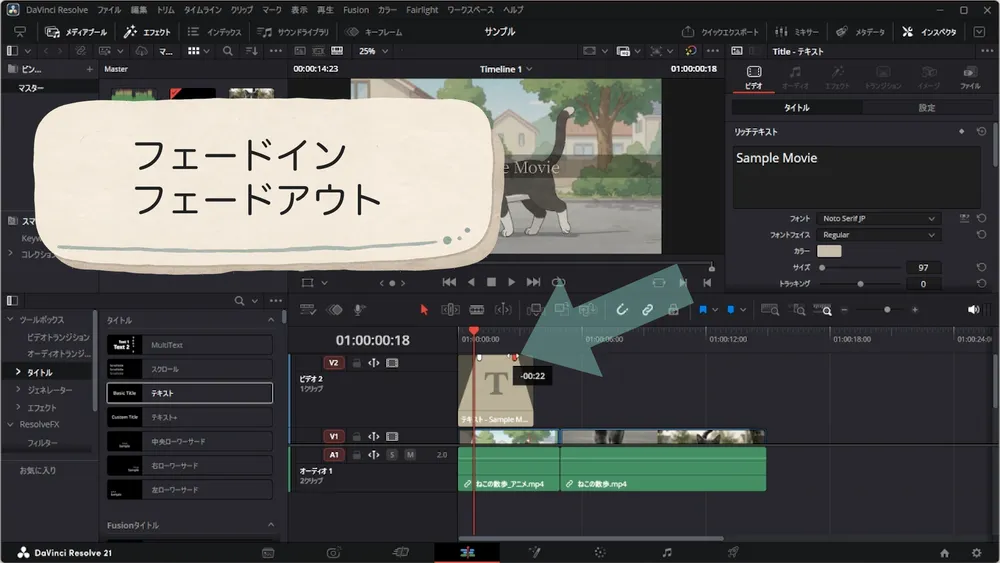Select the trim edit mode tool
Image resolution: width=1000 pixels, height=563 pixels.
tap(450, 310)
